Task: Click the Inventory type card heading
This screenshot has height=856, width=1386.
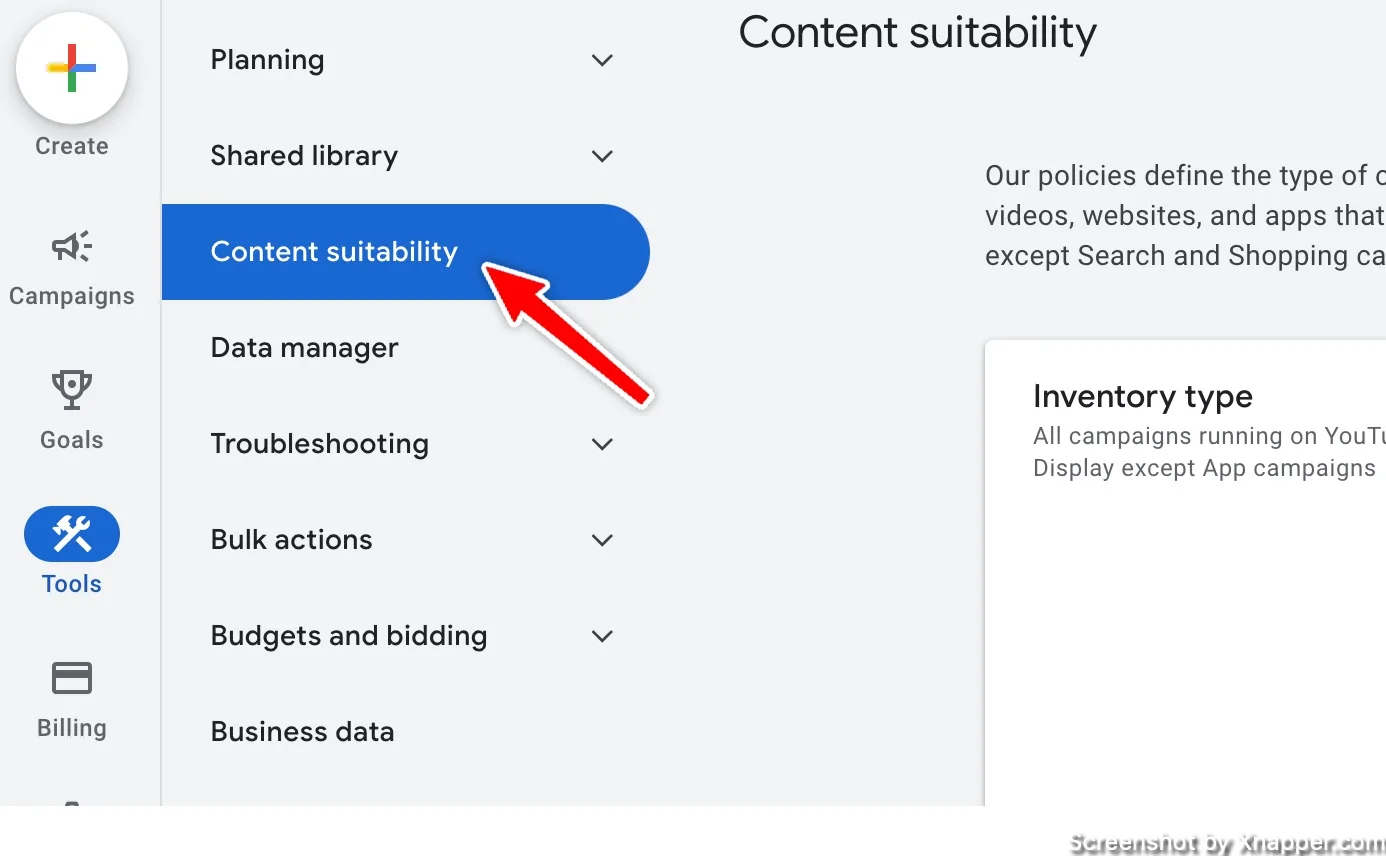Action: coord(1143,397)
